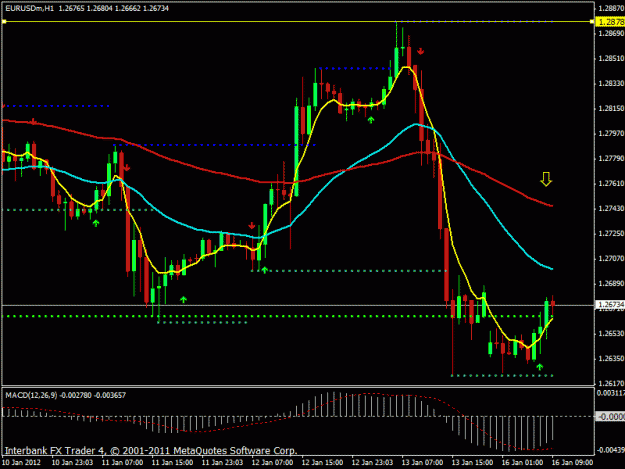Click the 16 Jan 09:00 time axis label
The height and width of the screenshot is (469, 625).
click(572, 463)
